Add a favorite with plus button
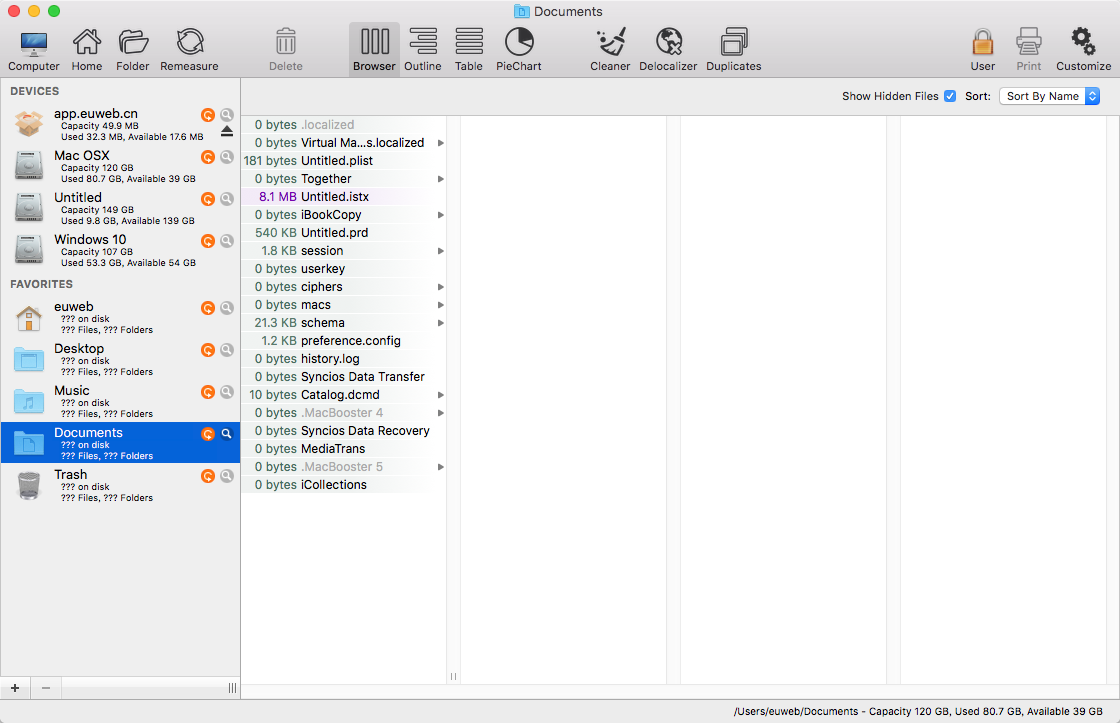 tap(15, 688)
